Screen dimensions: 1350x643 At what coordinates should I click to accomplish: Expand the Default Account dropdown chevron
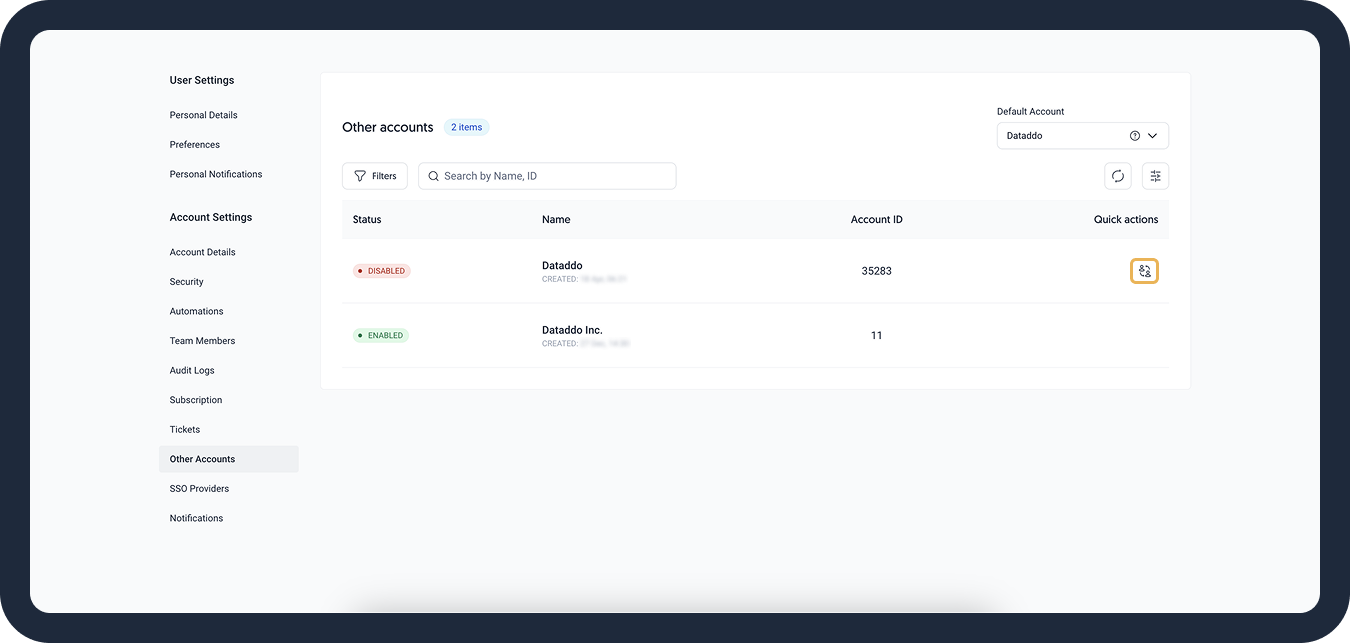click(1153, 136)
